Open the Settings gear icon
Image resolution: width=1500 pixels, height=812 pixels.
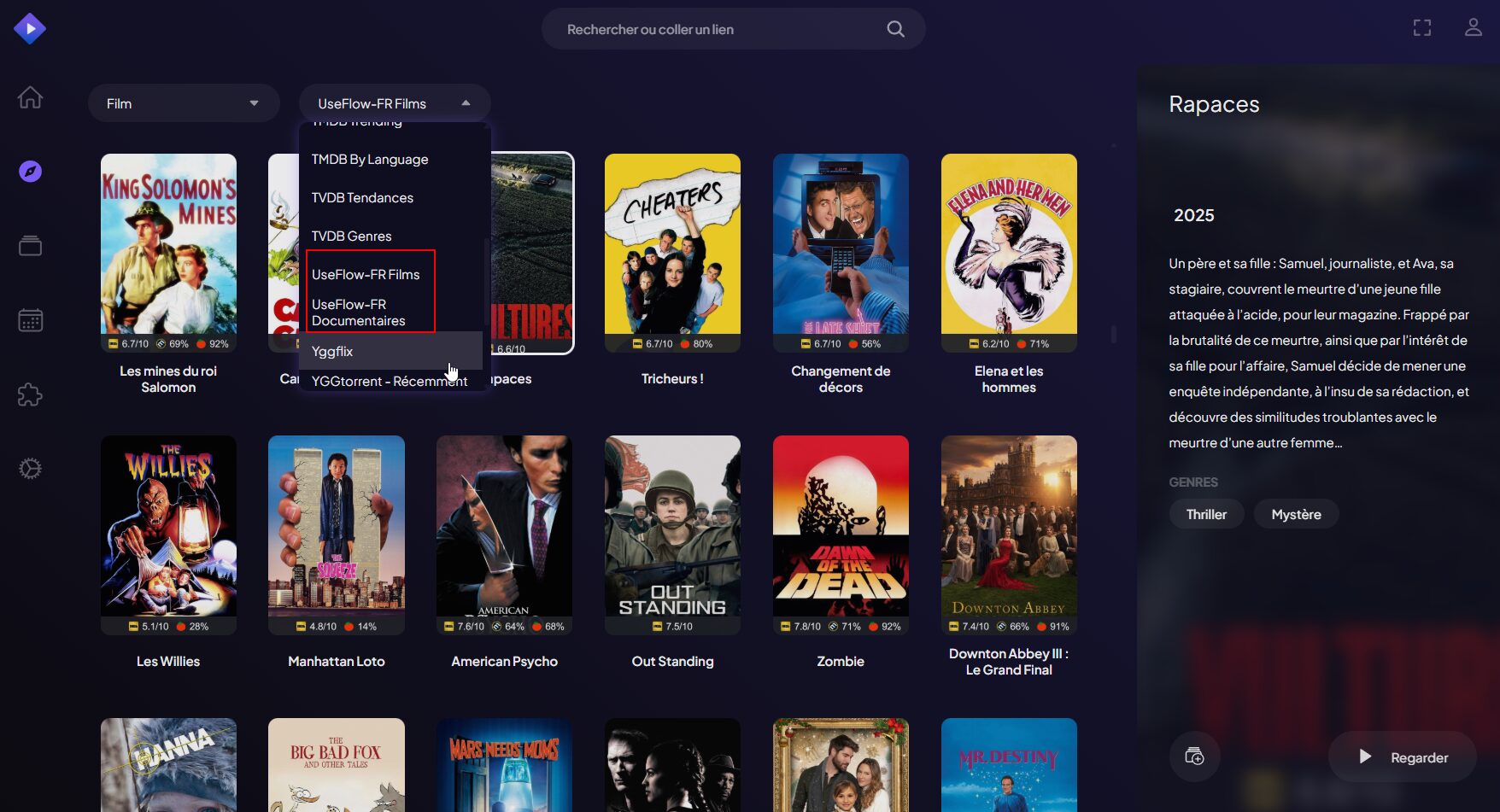point(30,469)
